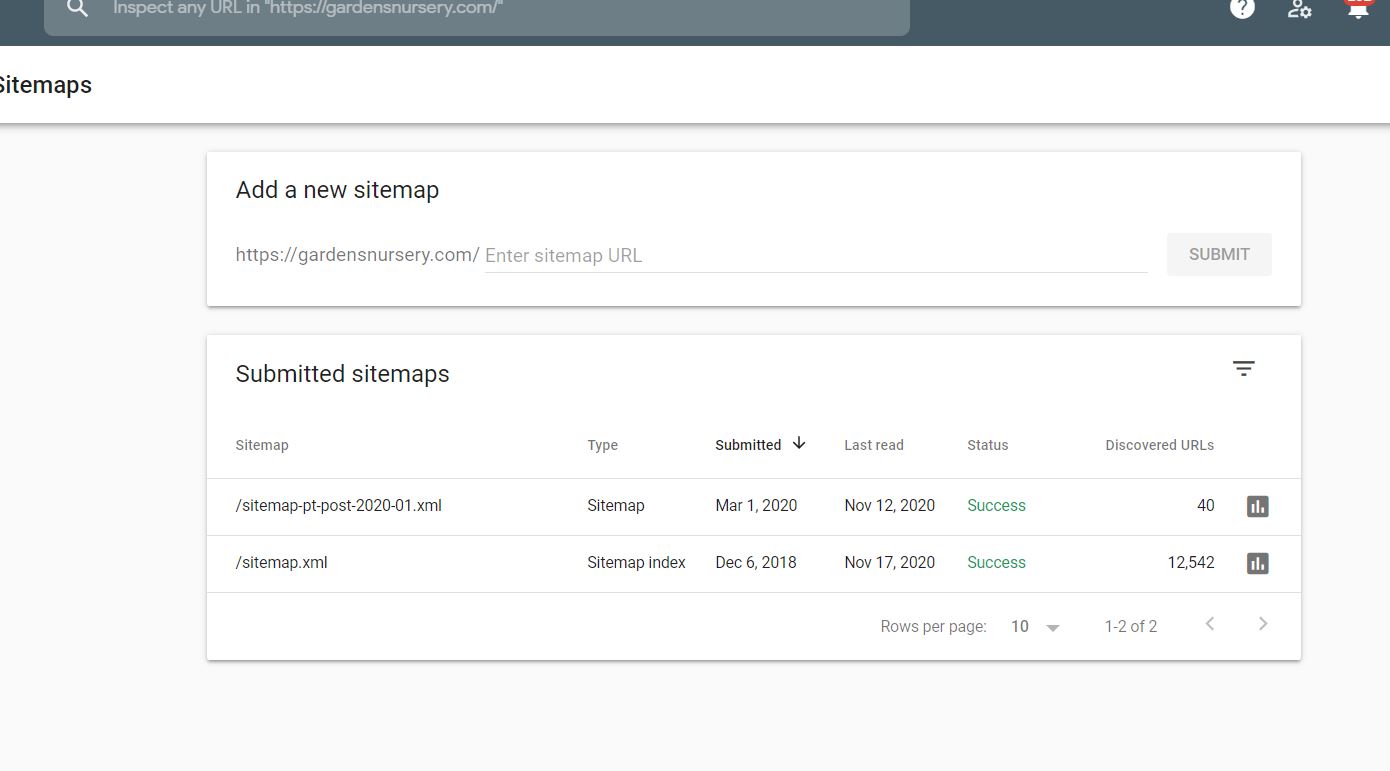Expand the rows-per-page selector arrow
The width and height of the screenshot is (1390, 771).
pyautogui.click(x=1053, y=627)
